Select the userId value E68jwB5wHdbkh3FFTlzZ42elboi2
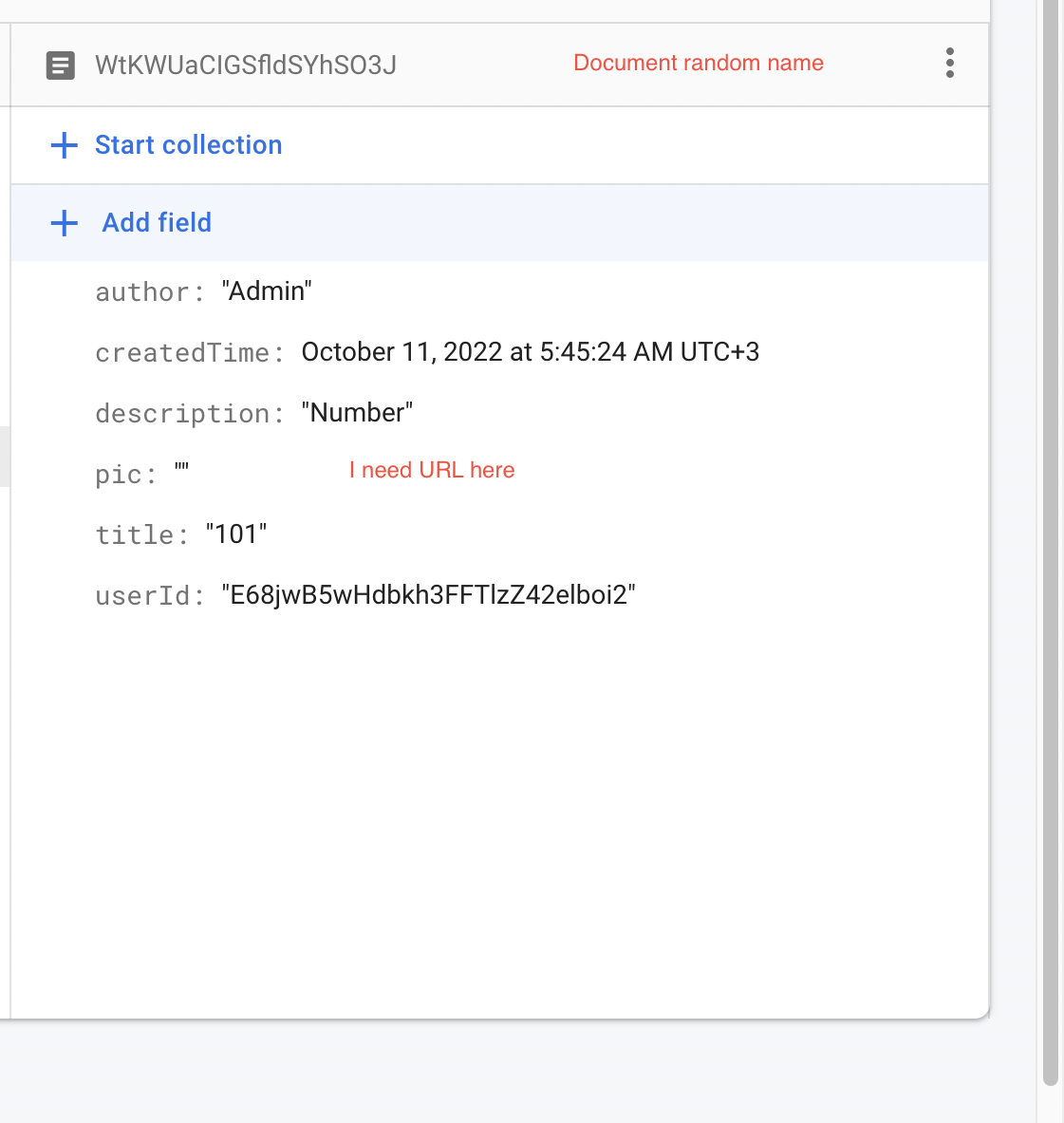Screen dimensions: 1064x1123 tap(428, 595)
